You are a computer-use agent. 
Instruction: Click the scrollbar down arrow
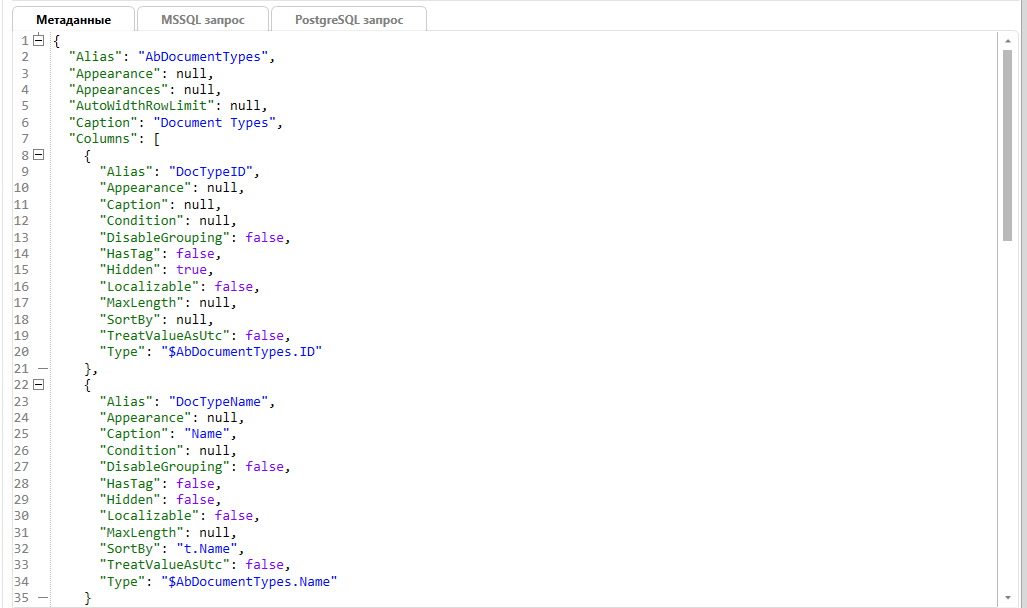click(1007, 598)
